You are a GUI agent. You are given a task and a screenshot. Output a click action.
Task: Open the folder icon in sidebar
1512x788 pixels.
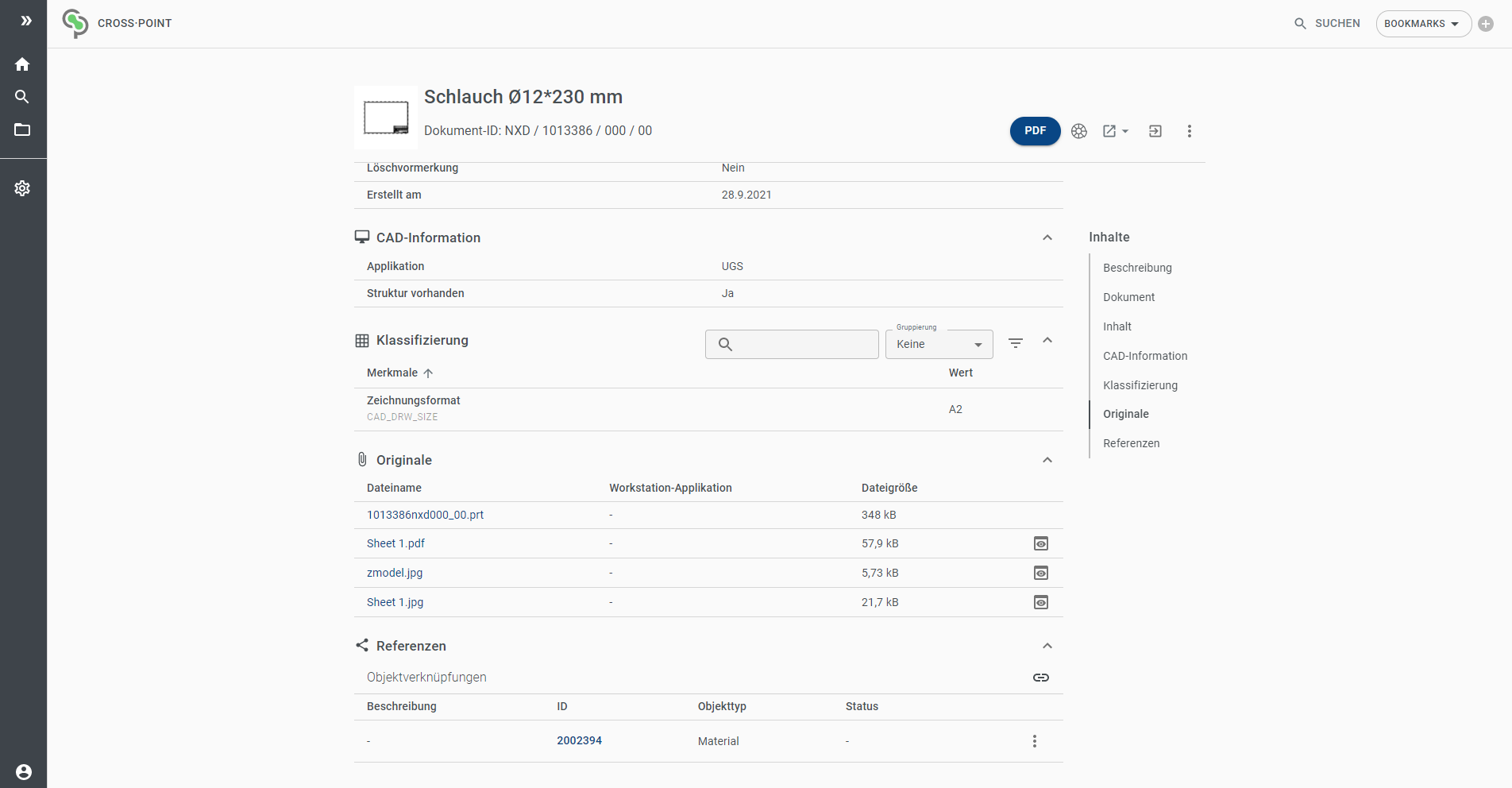(22, 129)
